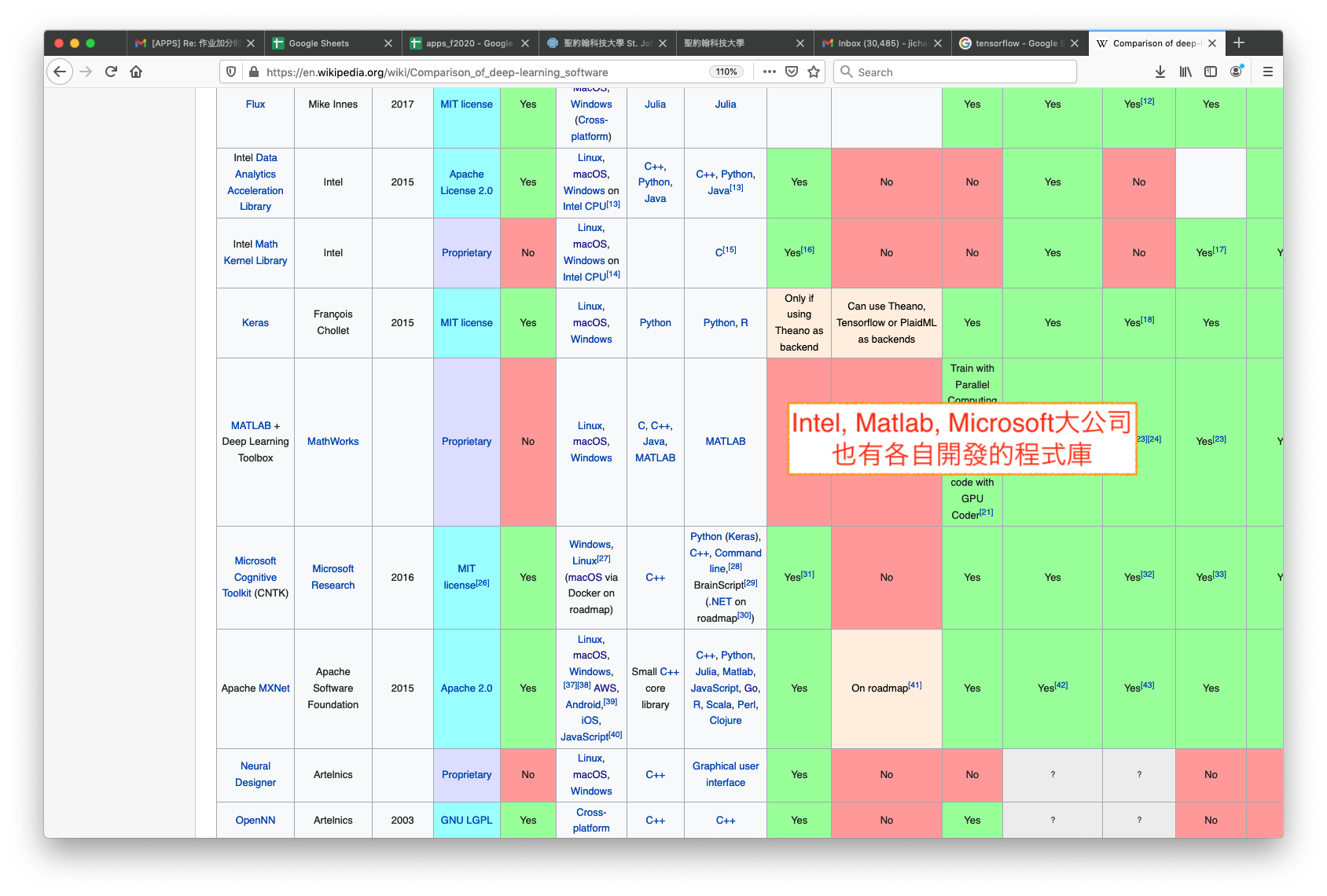Open the Neural Designer link
Screen dimensions: 1327x896
pos(255,774)
